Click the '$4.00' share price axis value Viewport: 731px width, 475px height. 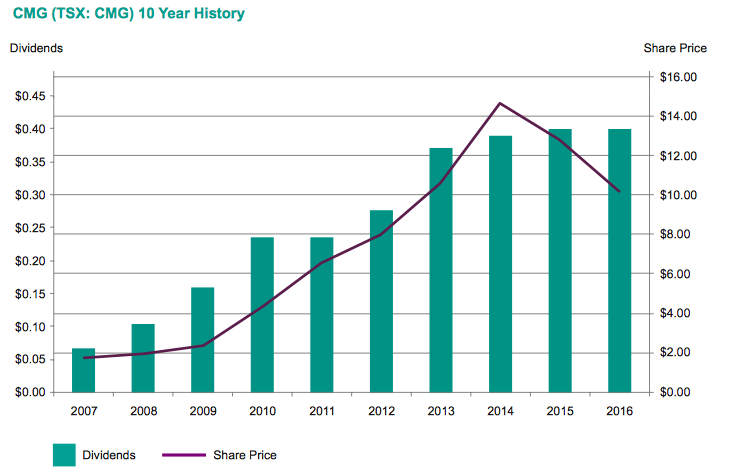pyautogui.click(x=675, y=313)
